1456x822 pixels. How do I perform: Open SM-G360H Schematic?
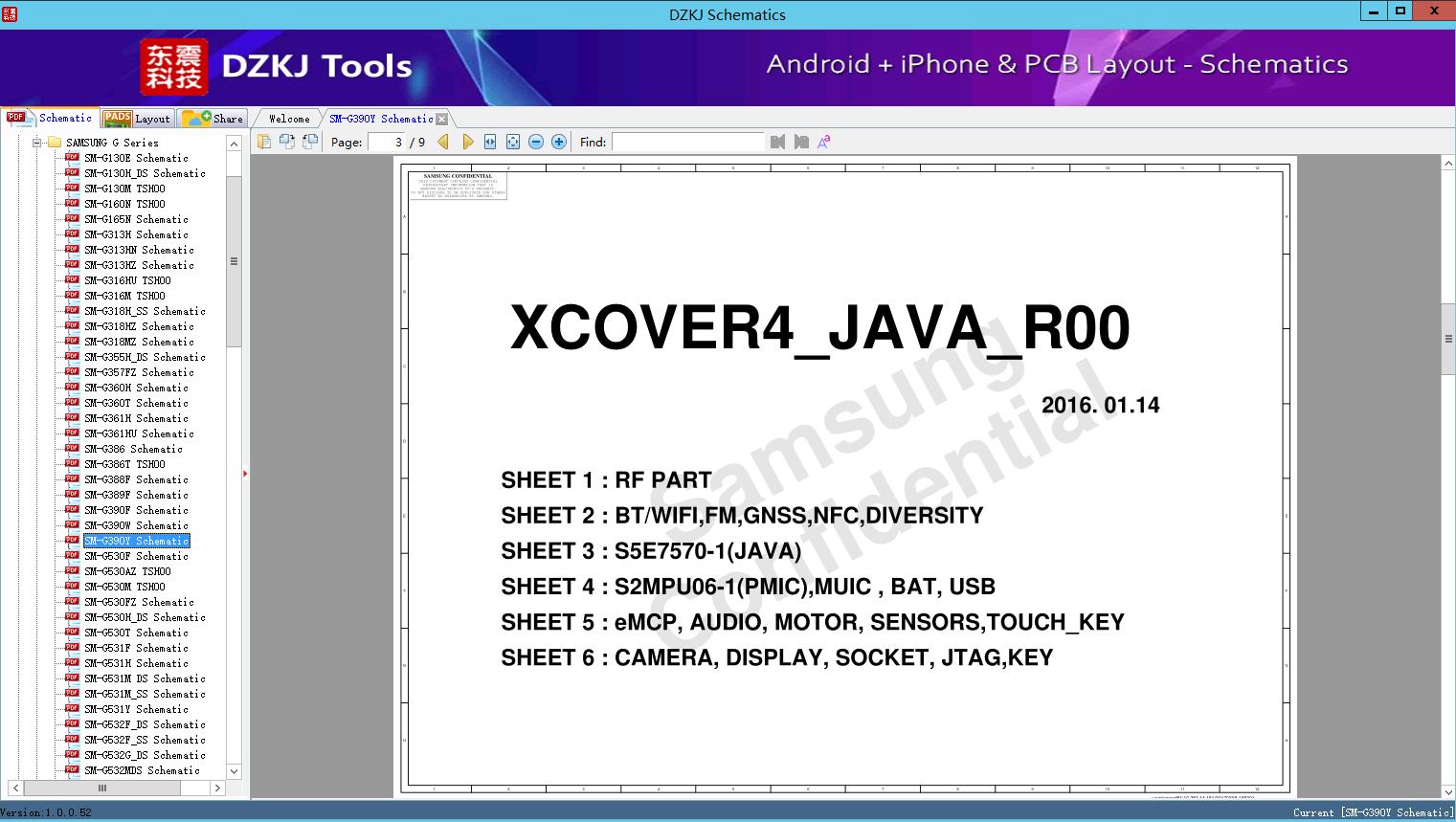136,388
